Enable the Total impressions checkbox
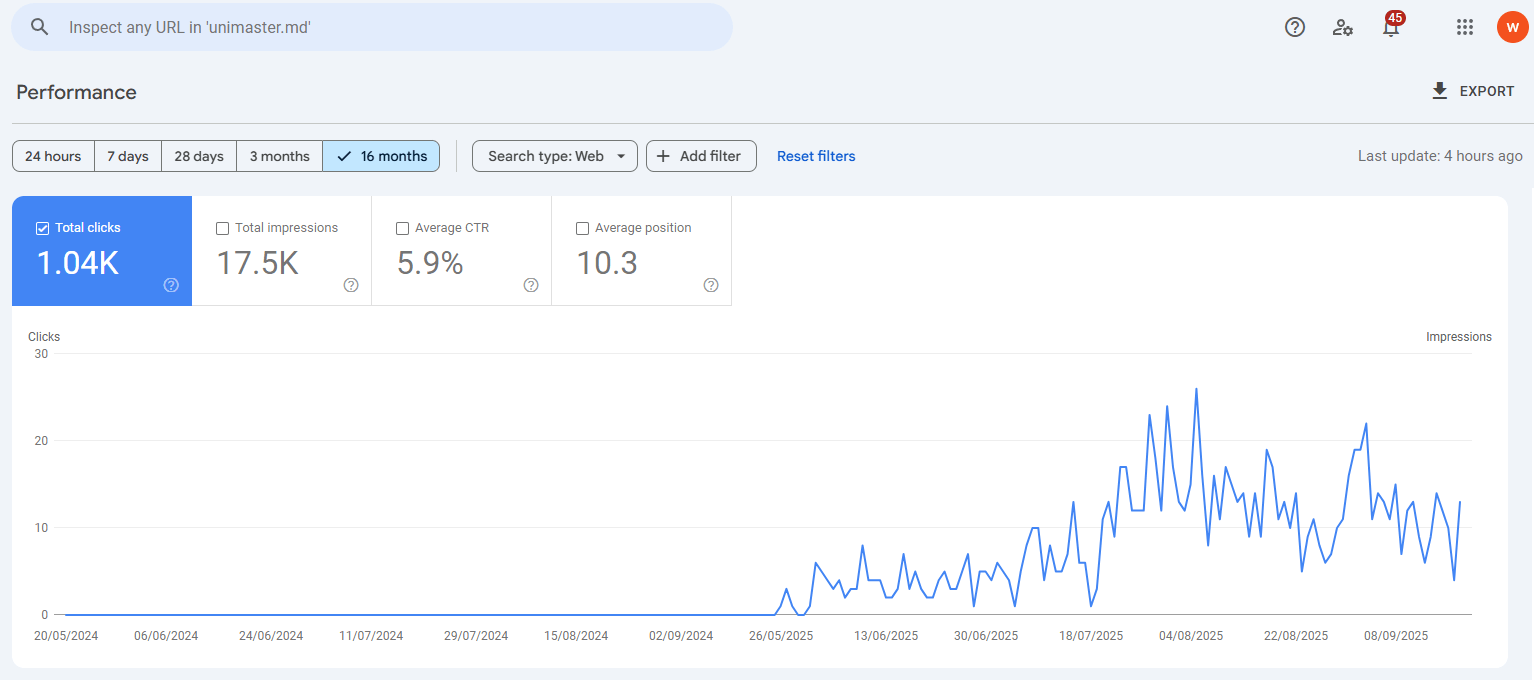The width and height of the screenshot is (1534, 680). pyautogui.click(x=222, y=228)
